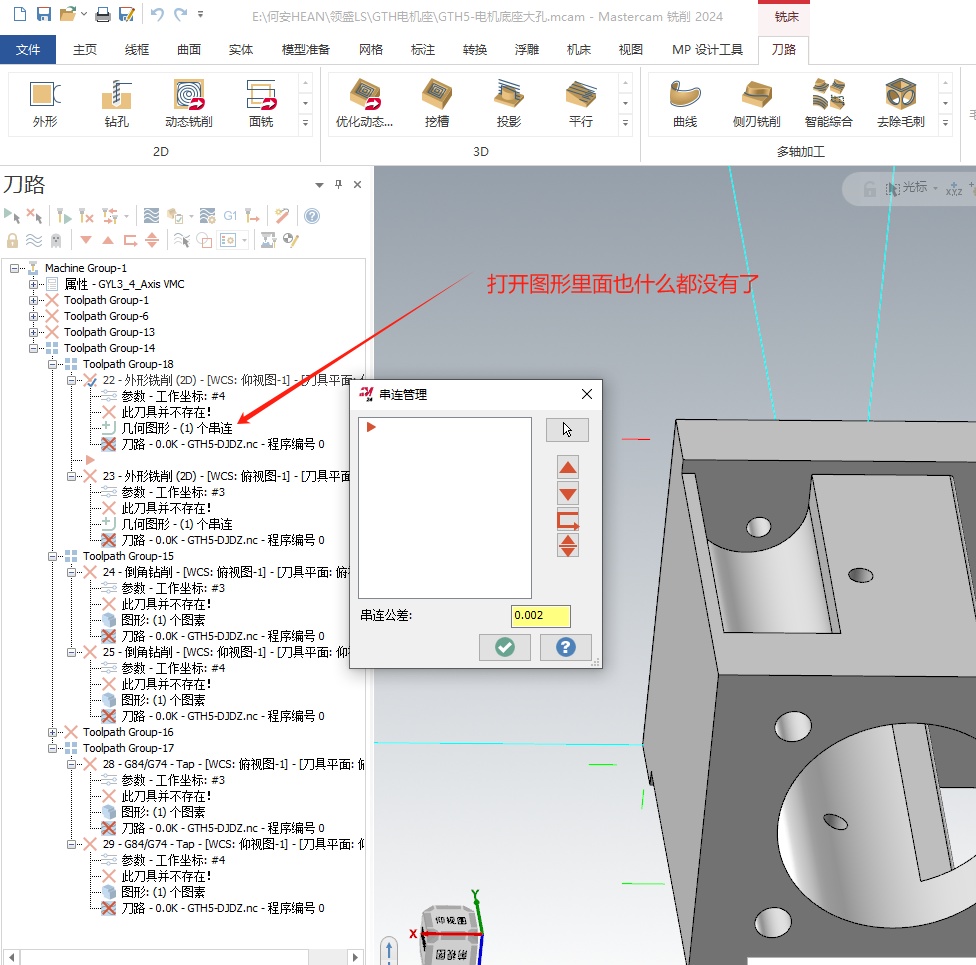Reverse chain direction in 串连管理 dialog
This screenshot has width=976, height=965.
coord(568,520)
